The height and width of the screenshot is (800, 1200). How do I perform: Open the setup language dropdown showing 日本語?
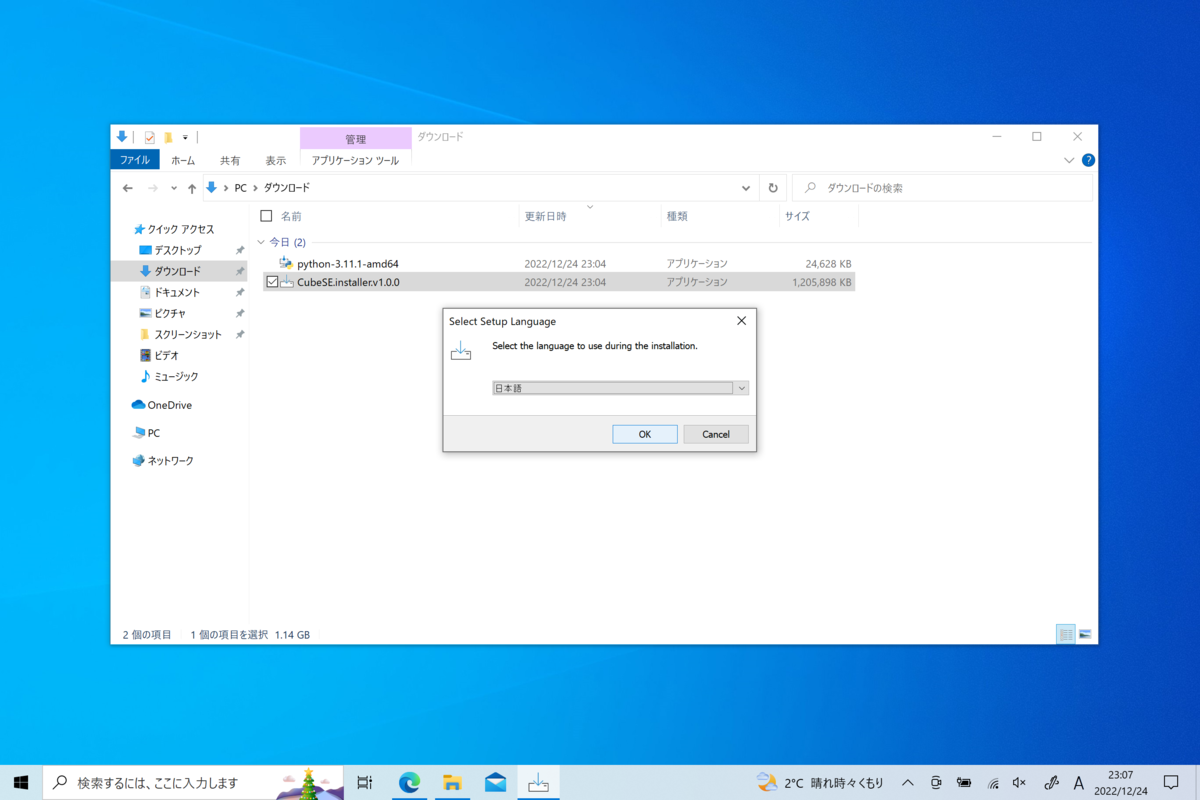(x=620, y=388)
